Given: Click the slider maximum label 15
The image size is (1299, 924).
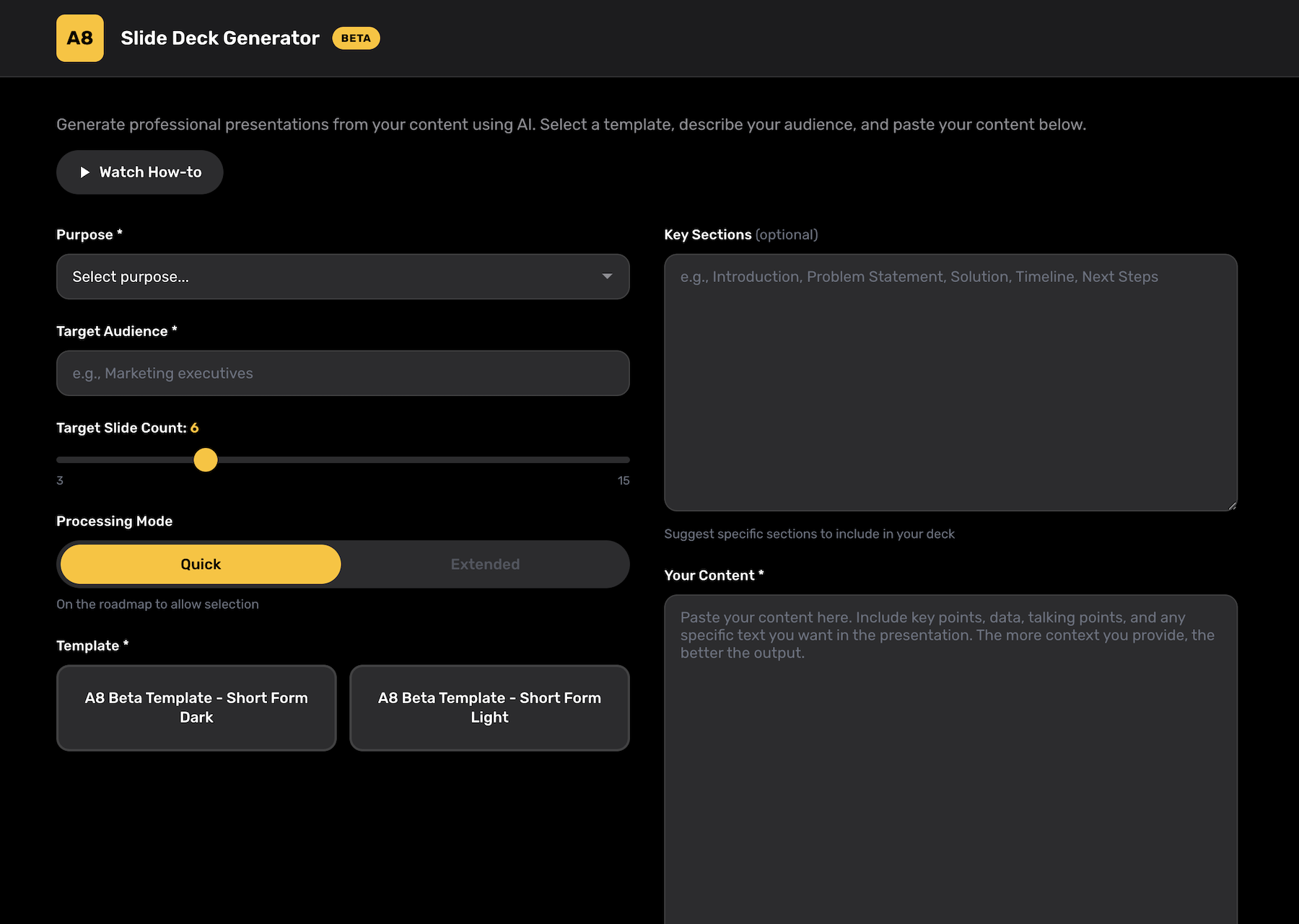Looking at the screenshot, I should click(624, 480).
